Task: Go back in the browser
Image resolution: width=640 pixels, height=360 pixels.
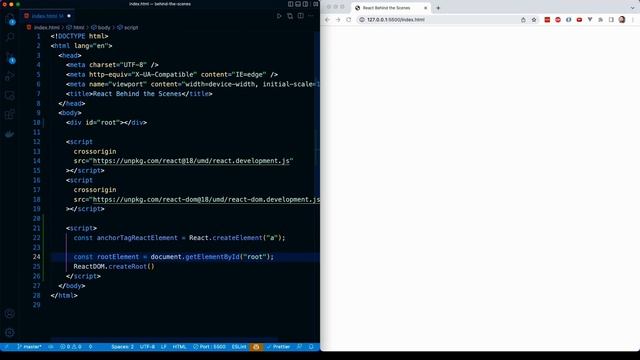Action: [x=327, y=20]
